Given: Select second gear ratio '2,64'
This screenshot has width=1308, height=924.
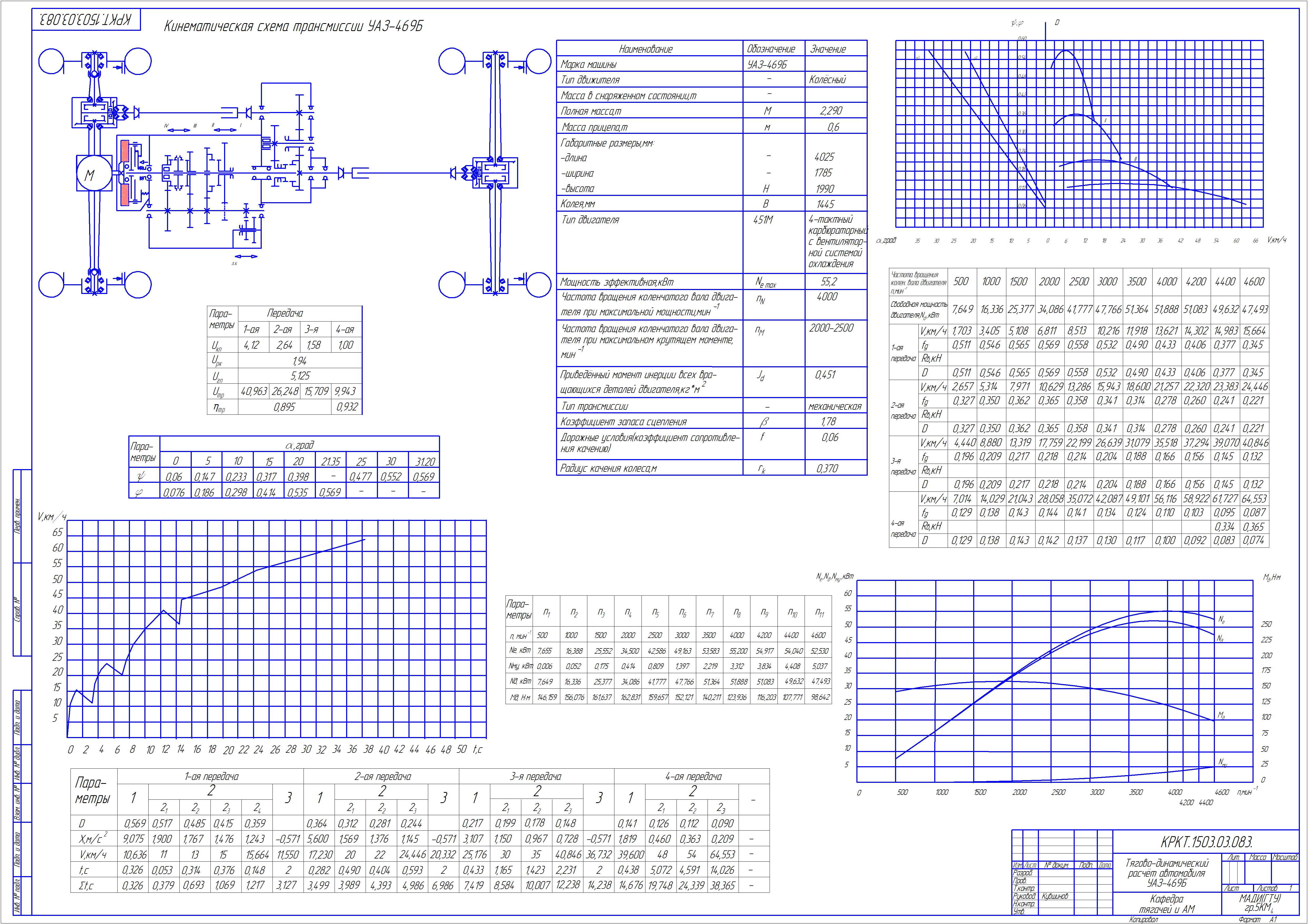Looking at the screenshot, I should click(284, 345).
